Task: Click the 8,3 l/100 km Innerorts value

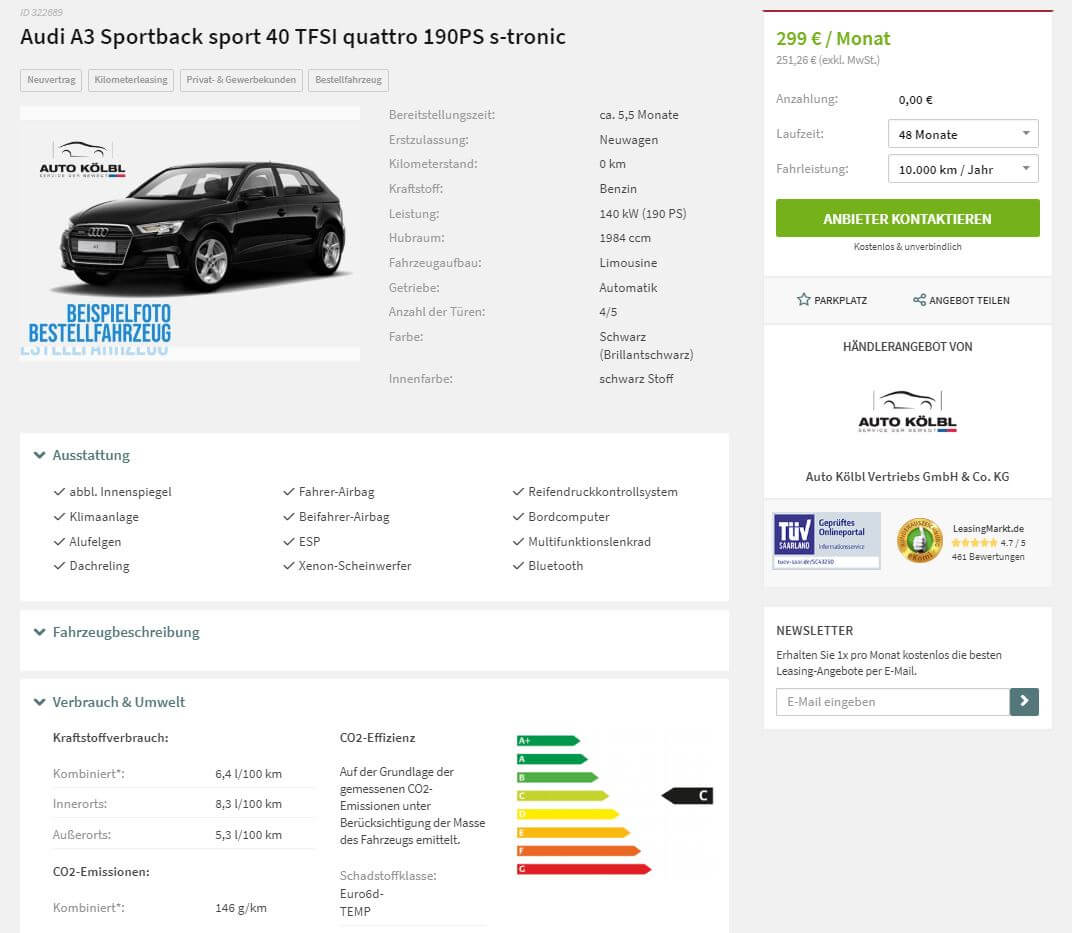Action: click(248, 804)
